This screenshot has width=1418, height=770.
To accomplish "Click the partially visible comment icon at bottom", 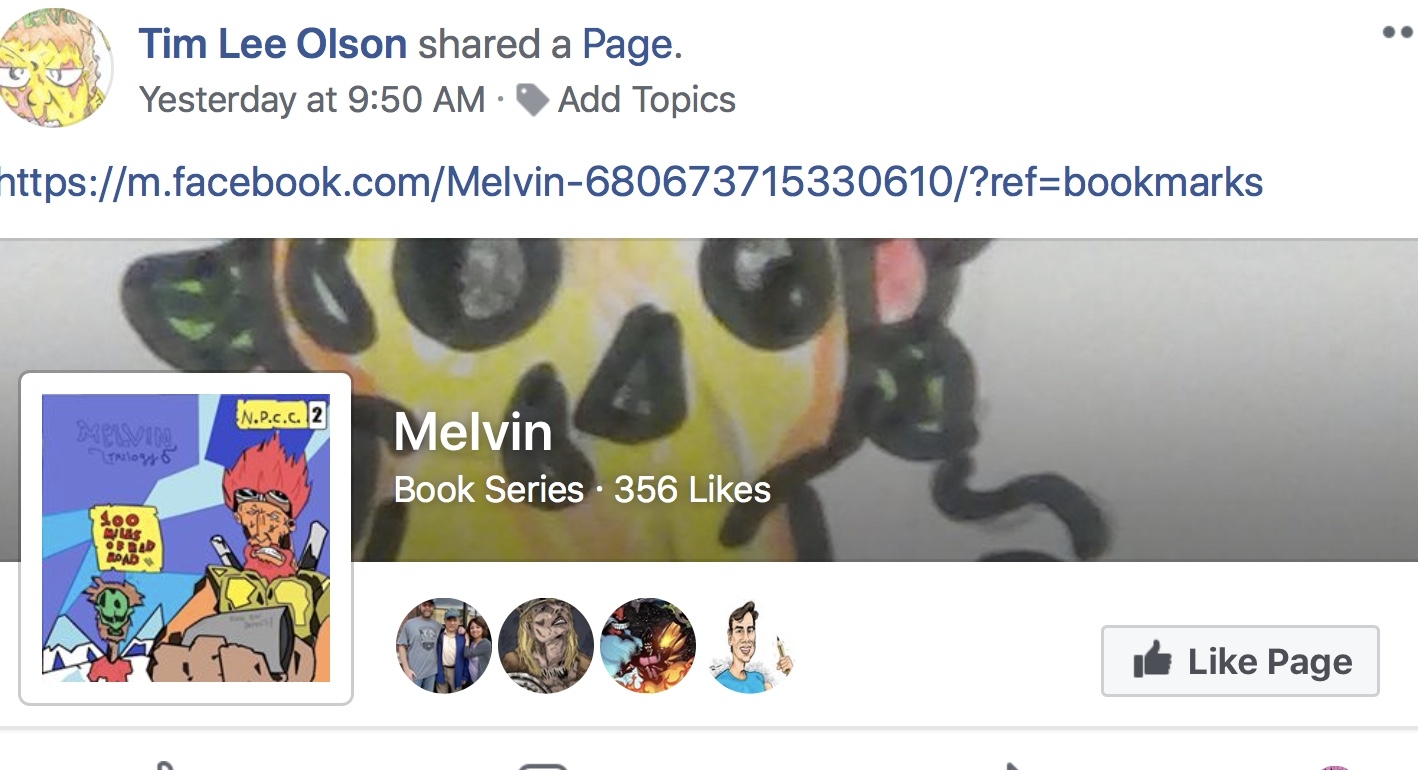I will 543,765.
